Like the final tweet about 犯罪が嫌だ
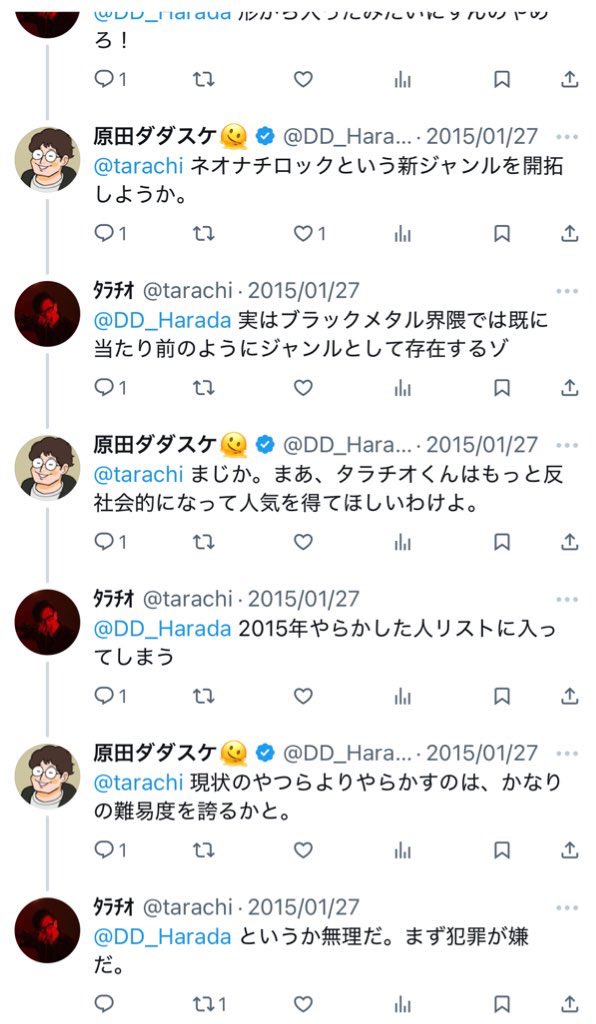Image resolution: width=596 pixels, height=1024 pixels. coord(303,1004)
